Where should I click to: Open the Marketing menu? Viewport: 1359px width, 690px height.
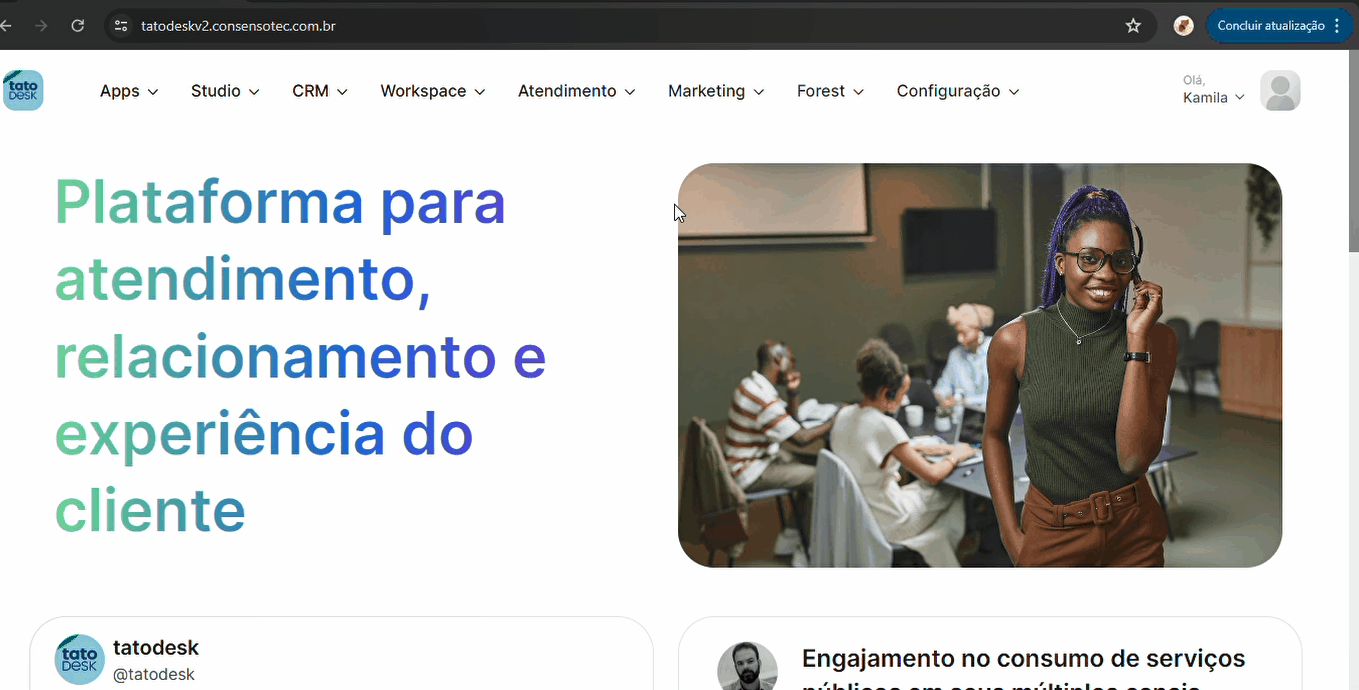[x=716, y=91]
